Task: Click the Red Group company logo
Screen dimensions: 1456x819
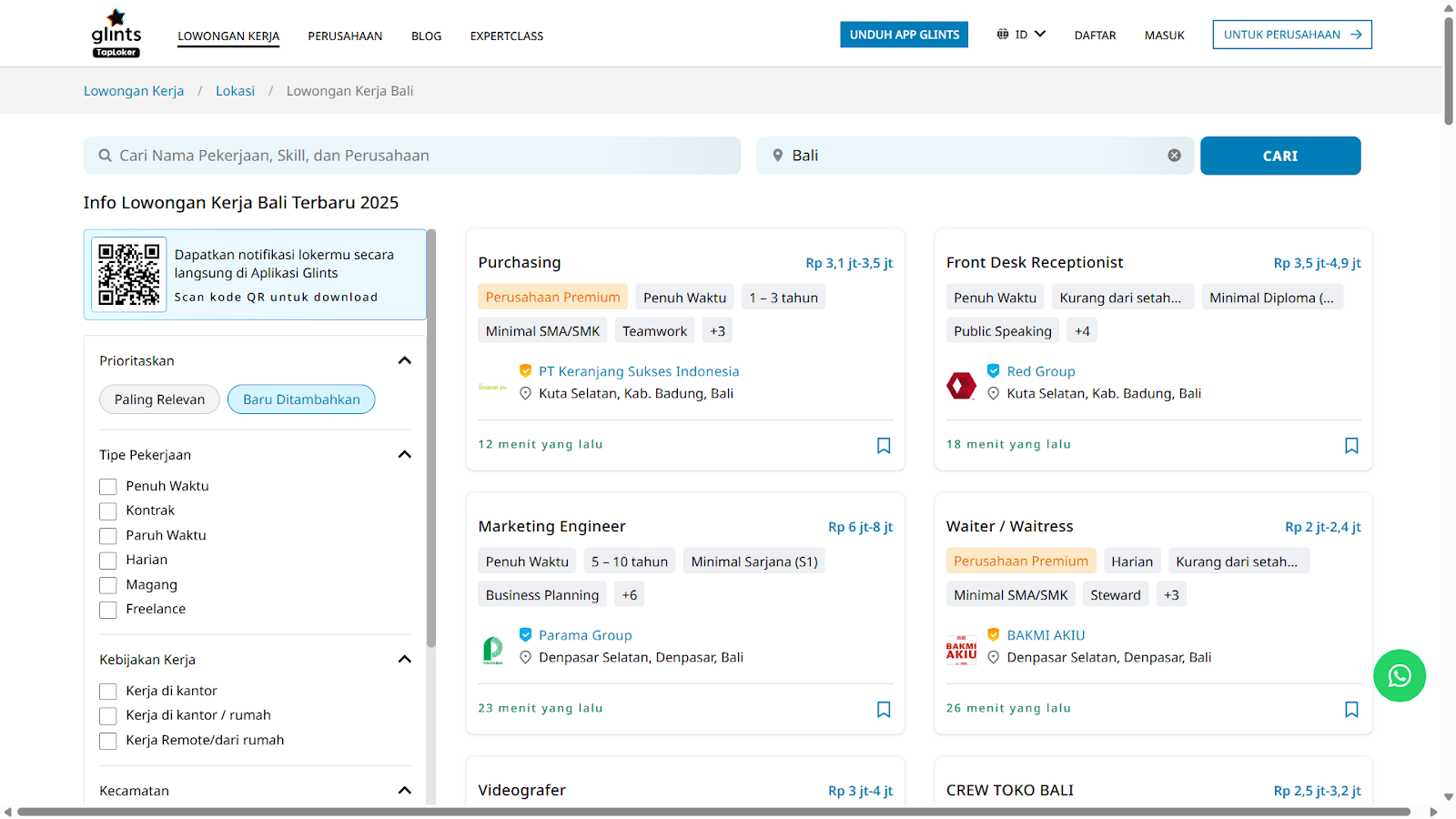Action: [x=961, y=386]
